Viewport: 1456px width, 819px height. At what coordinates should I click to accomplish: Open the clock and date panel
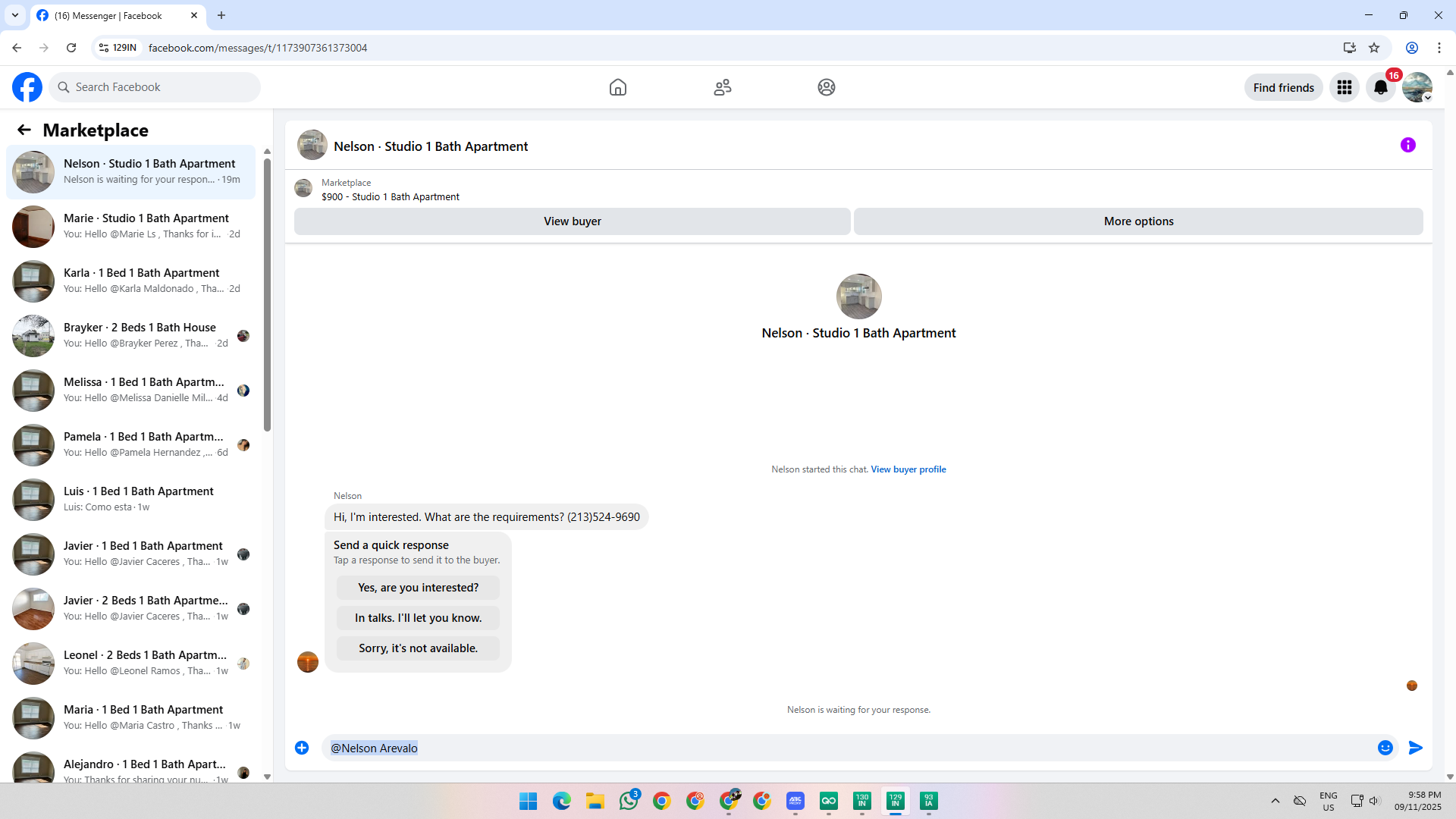[1418, 802]
